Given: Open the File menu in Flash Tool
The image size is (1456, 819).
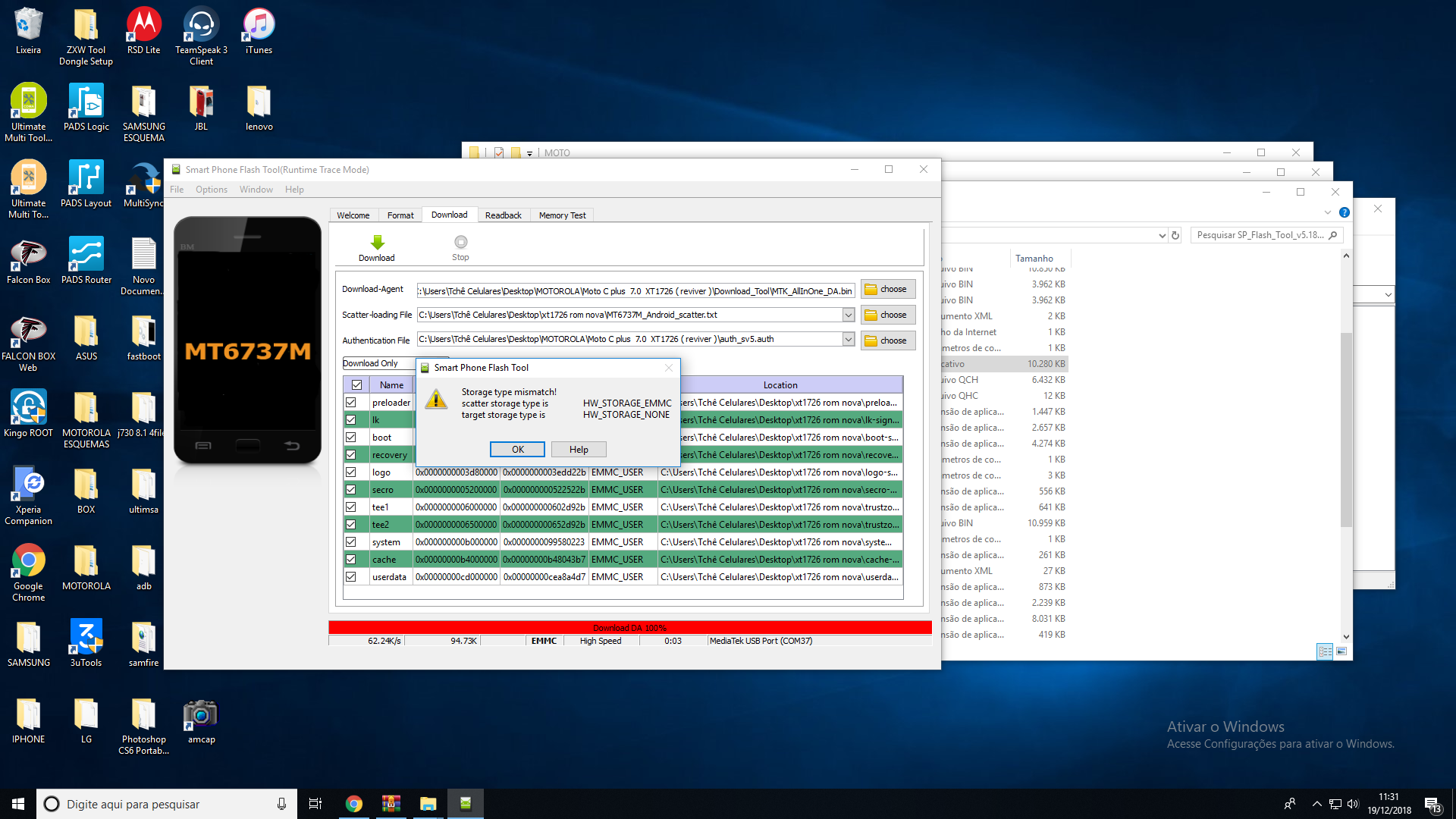Looking at the screenshot, I should [177, 190].
